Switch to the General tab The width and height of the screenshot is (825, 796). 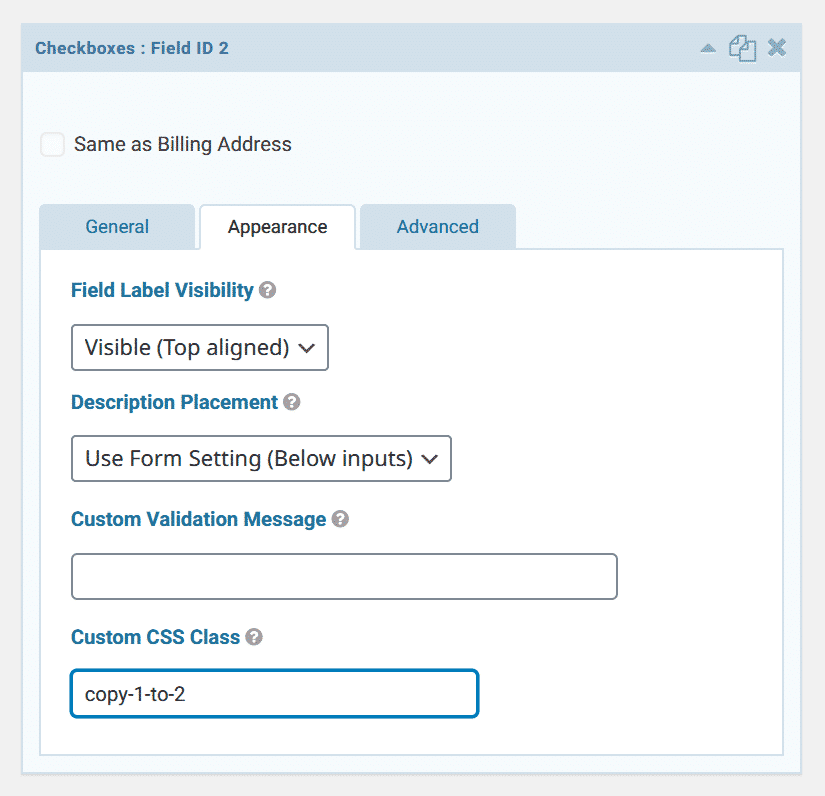pyautogui.click(x=117, y=227)
